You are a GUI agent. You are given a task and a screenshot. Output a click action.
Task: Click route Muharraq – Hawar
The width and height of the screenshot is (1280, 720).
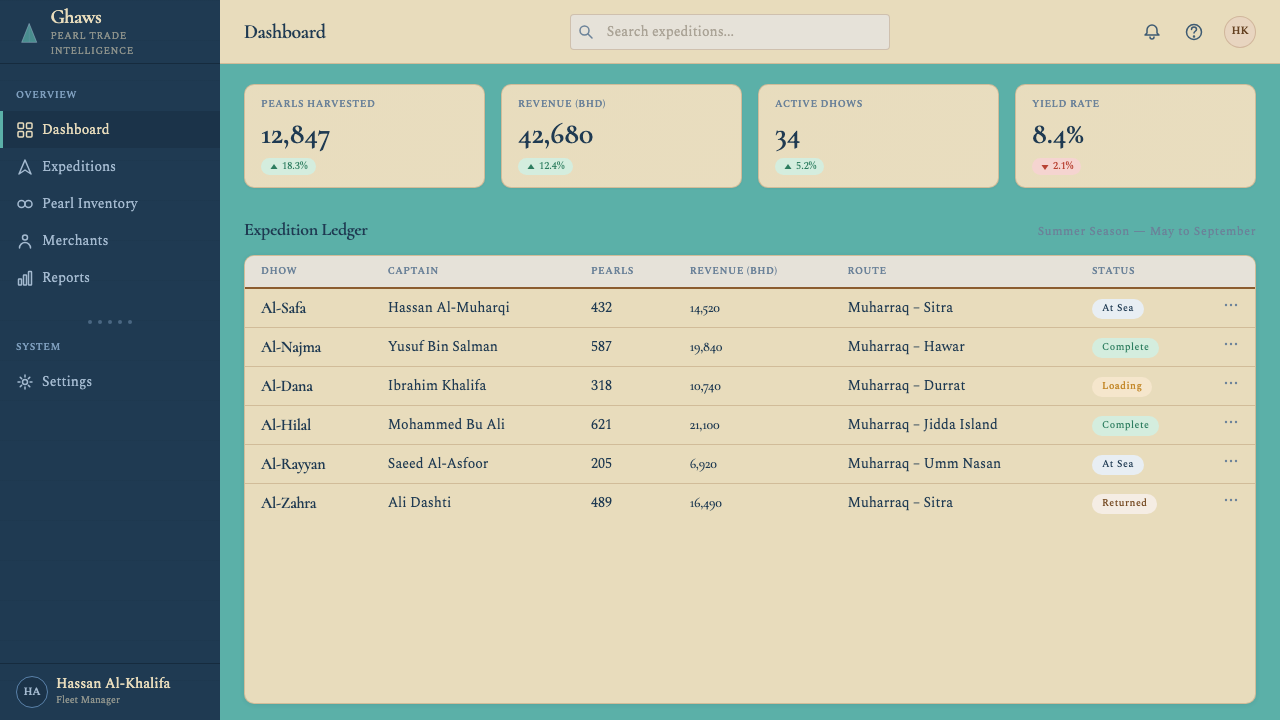[x=906, y=347]
